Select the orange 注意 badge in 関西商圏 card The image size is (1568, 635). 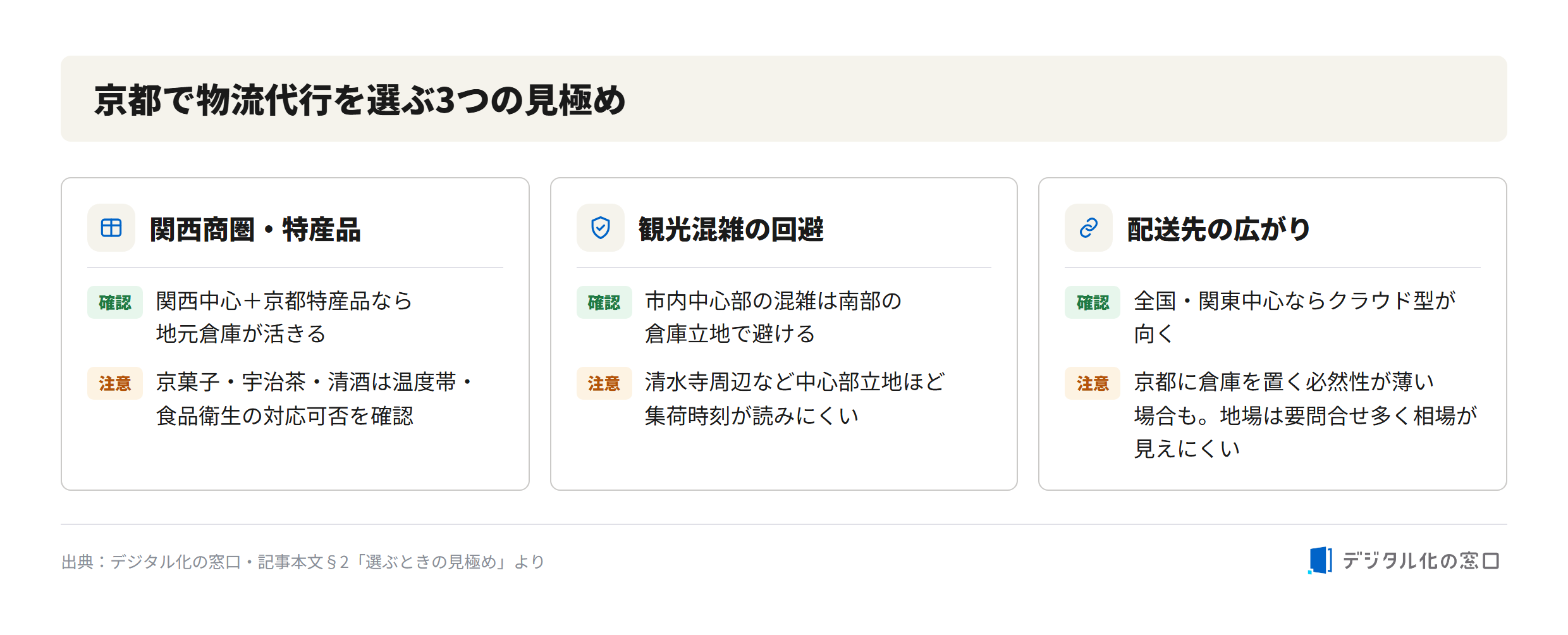point(115,383)
